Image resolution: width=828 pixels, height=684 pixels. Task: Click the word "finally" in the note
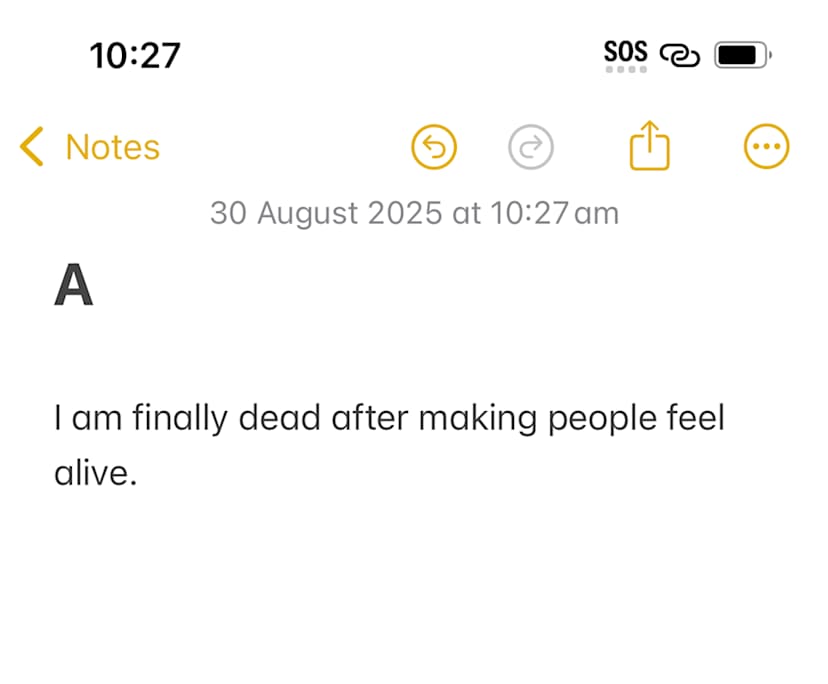tap(186, 417)
